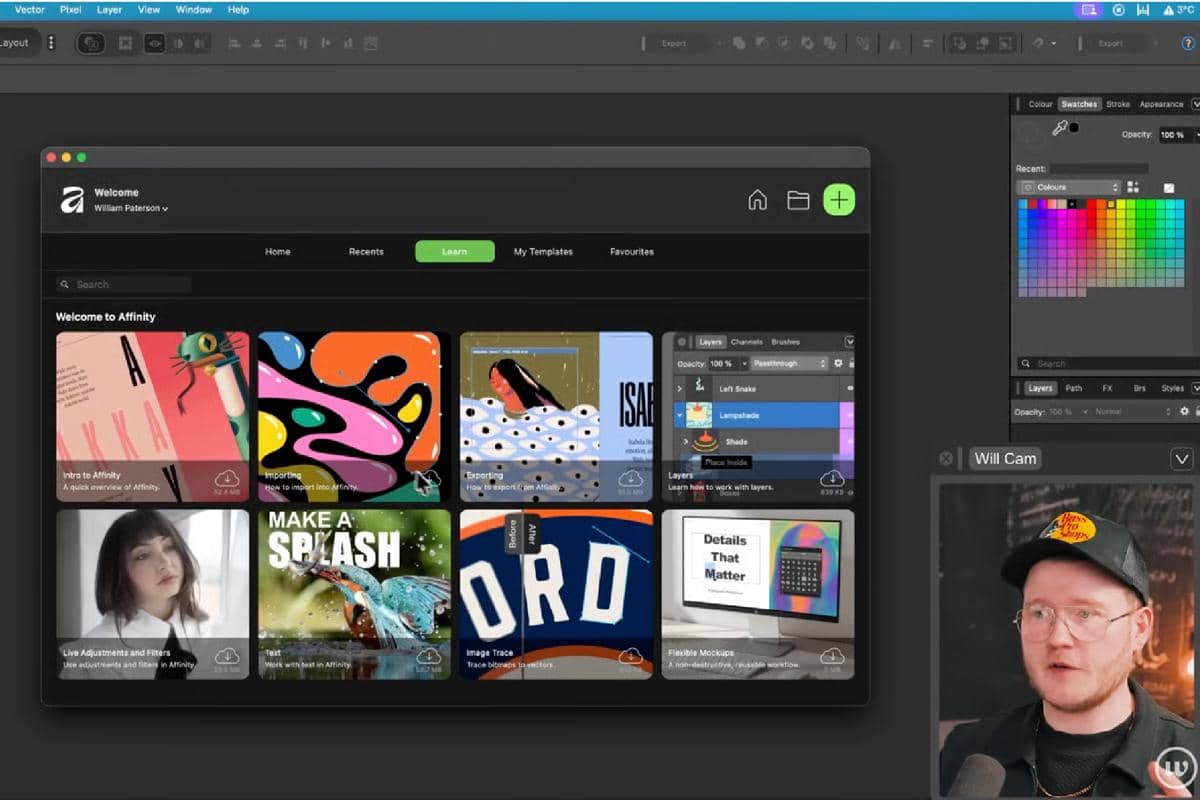The image size is (1200, 800).
Task: Open the Swatches panel group options menu arrow
Action: 1195,104
